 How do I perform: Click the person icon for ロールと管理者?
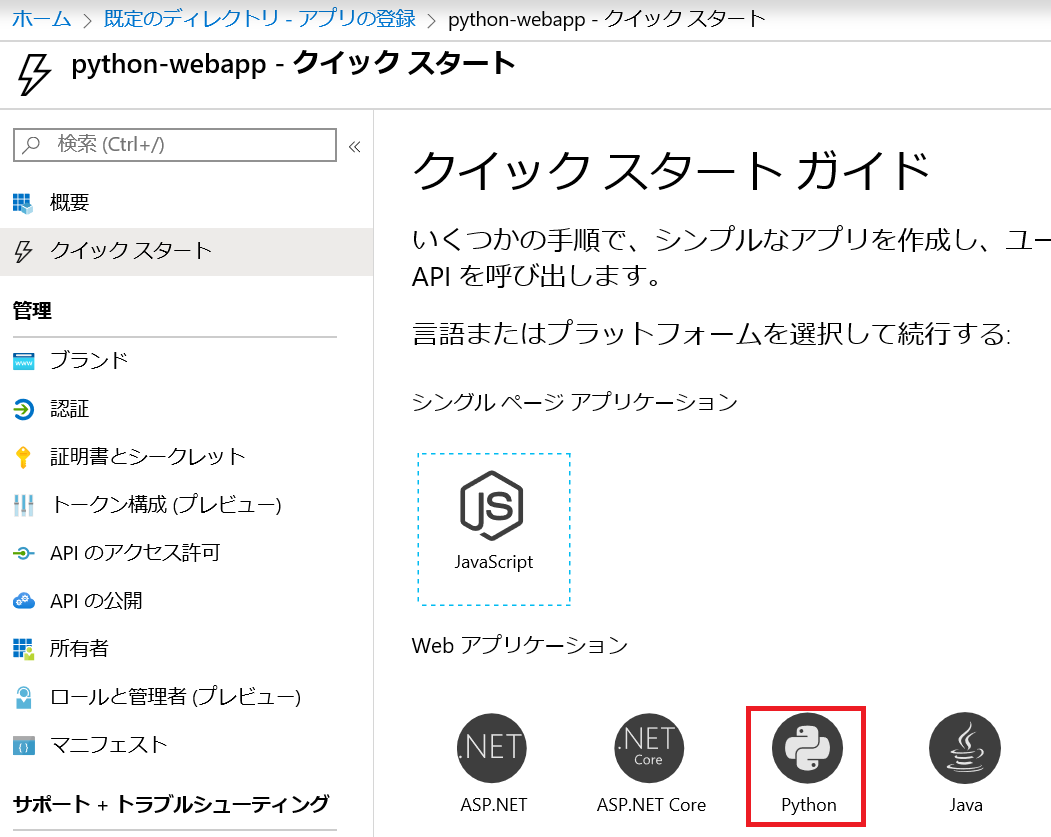pyautogui.click(x=23, y=697)
